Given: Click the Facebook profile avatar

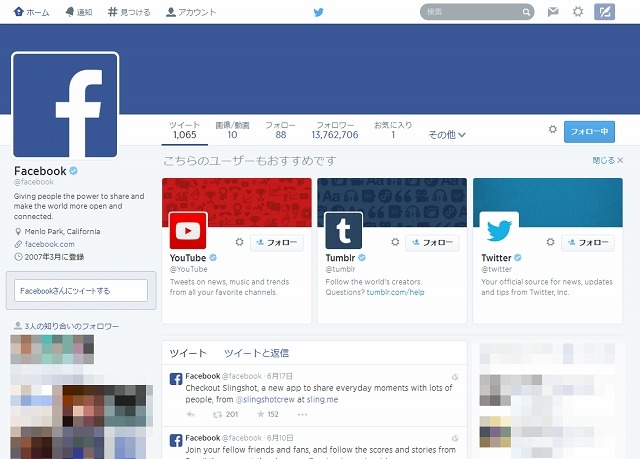Looking at the screenshot, I should point(65,105).
